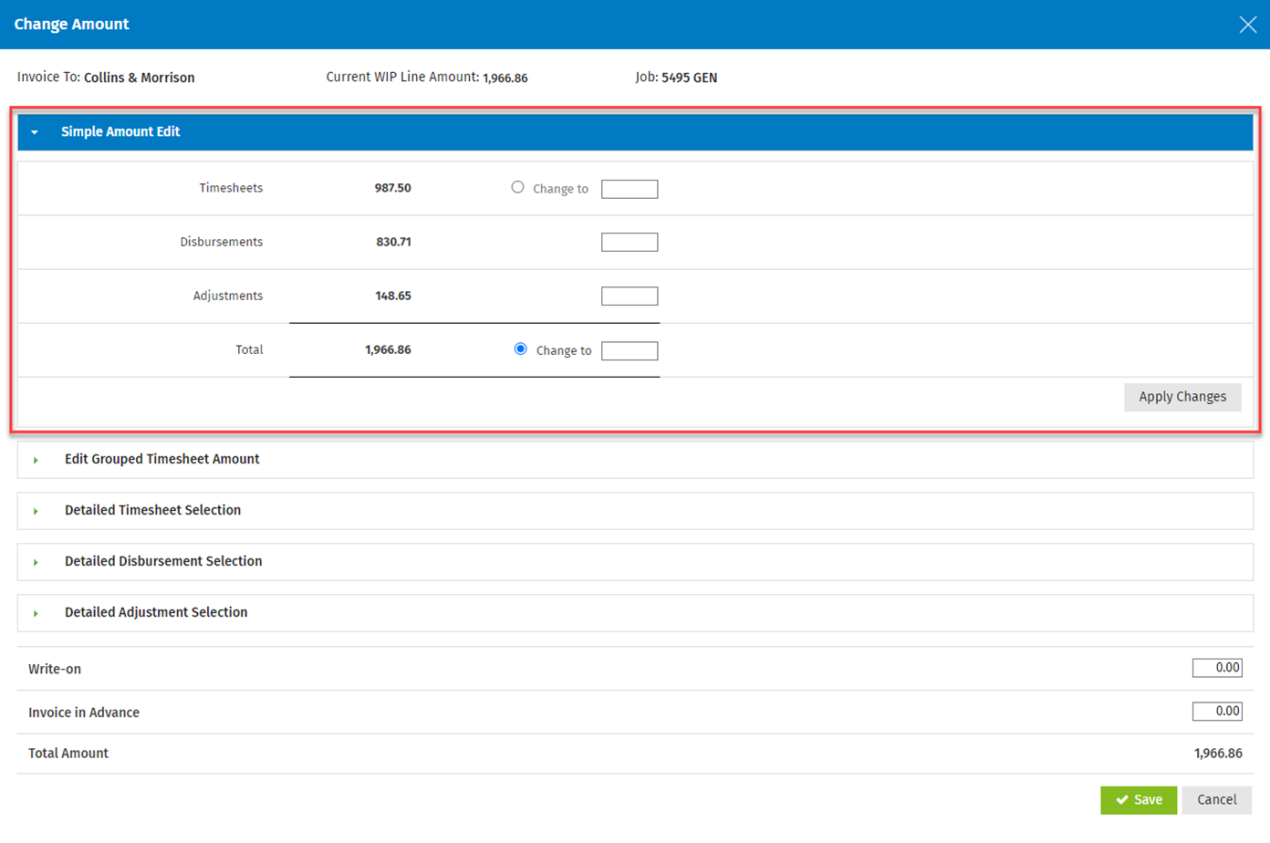Click Adjustments value 148.65
This screenshot has width=1270, height=843.
pyautogui.click(x=393, y=296)
